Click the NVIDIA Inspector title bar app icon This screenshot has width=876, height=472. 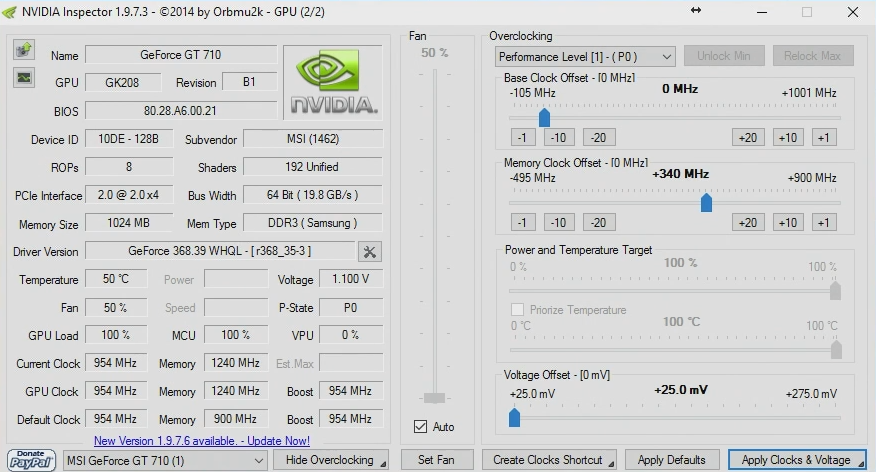pyautogui.click(x=9, y=12)
